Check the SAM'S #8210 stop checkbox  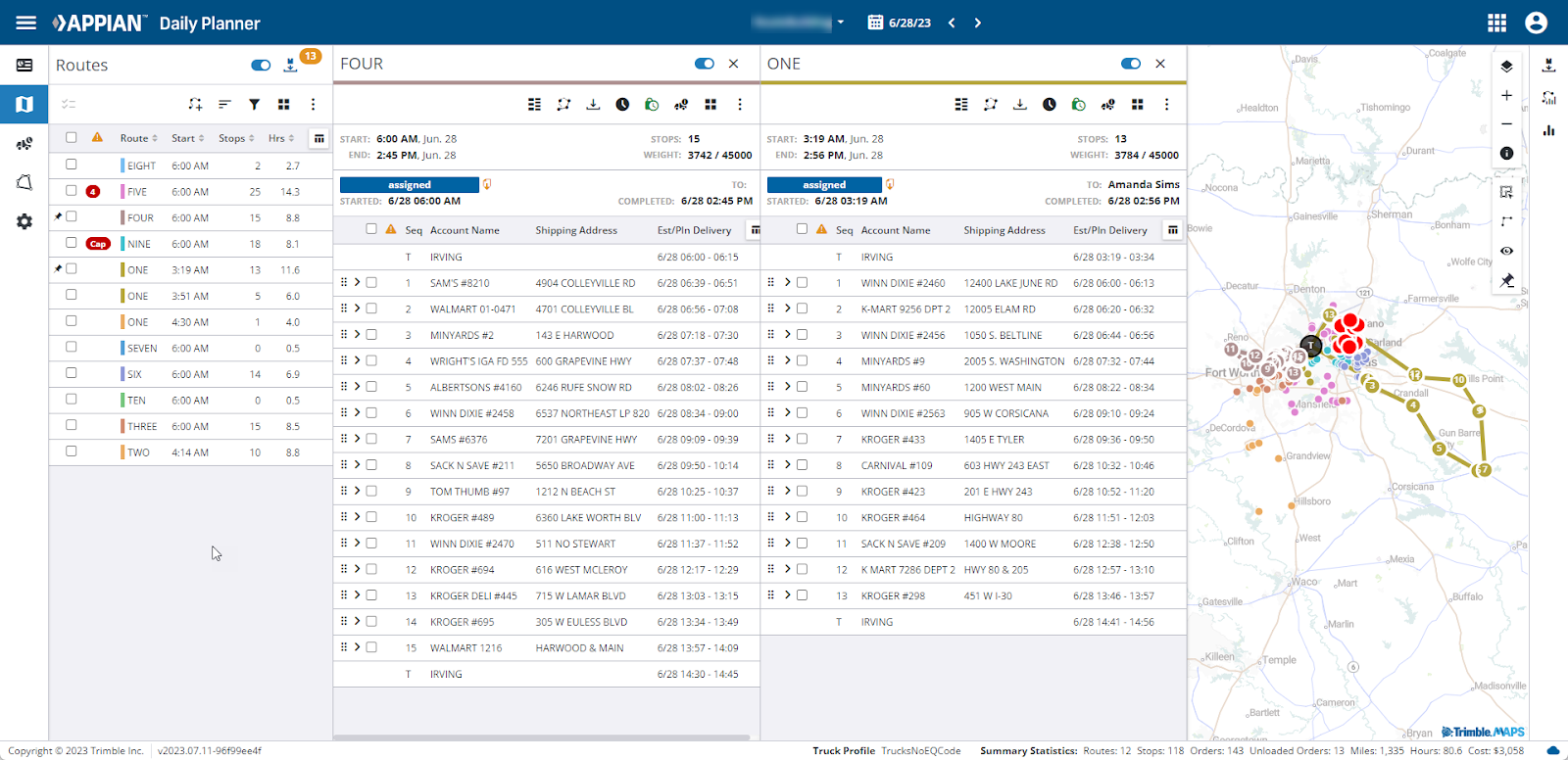(371, 282)
